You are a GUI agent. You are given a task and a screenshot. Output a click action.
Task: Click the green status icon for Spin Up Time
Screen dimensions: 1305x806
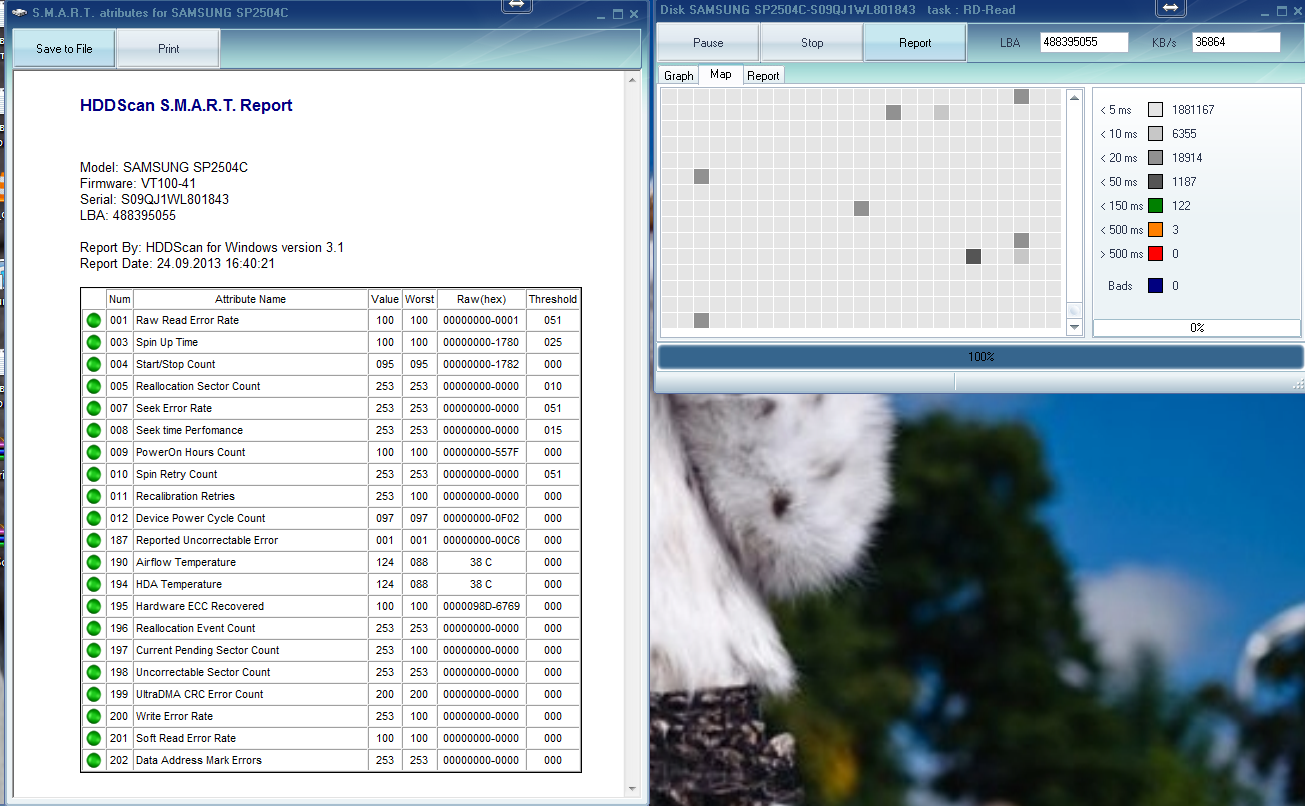tap(94, 343)
